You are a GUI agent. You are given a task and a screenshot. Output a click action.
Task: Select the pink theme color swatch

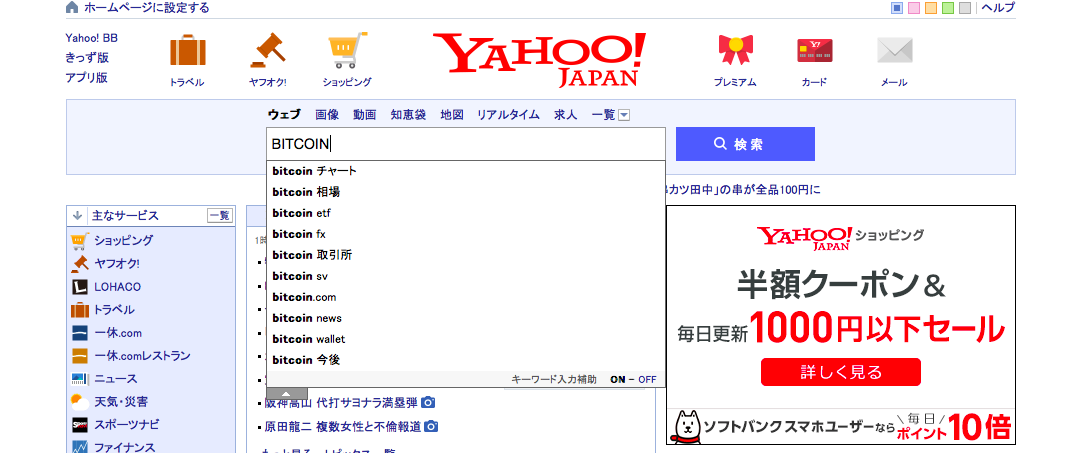[914, 8]
